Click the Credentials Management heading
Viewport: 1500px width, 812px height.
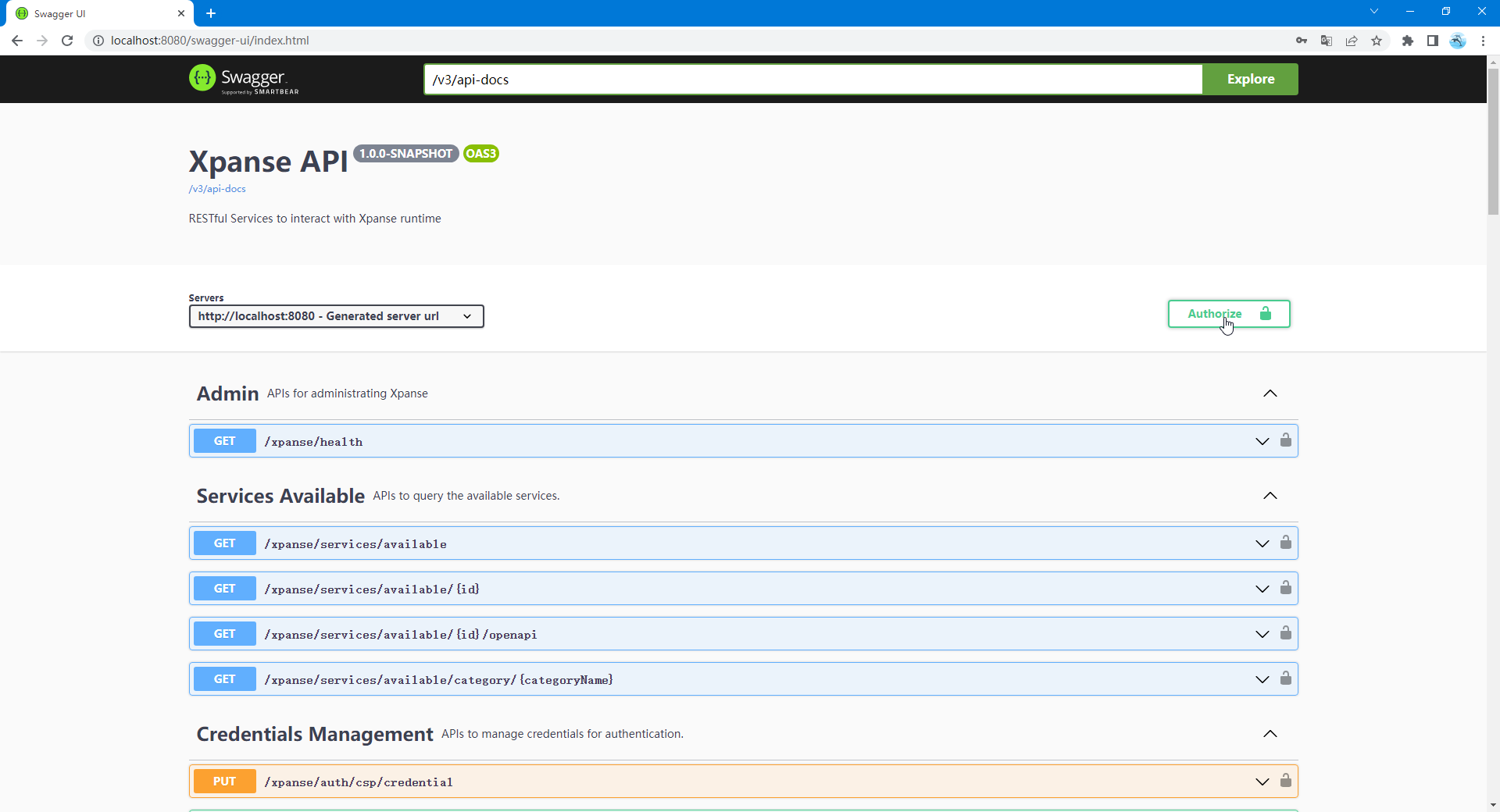[x=315, y=734]
